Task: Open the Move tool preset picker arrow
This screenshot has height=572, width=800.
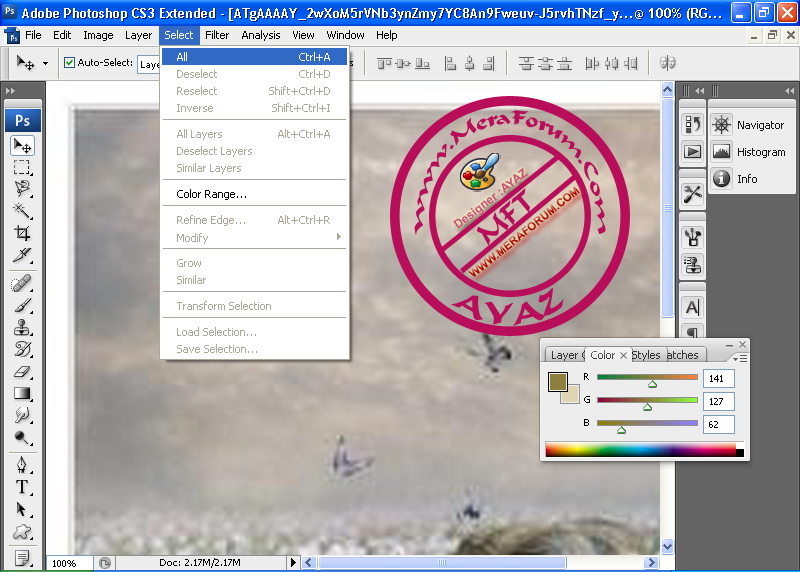Action: (45, 63)
